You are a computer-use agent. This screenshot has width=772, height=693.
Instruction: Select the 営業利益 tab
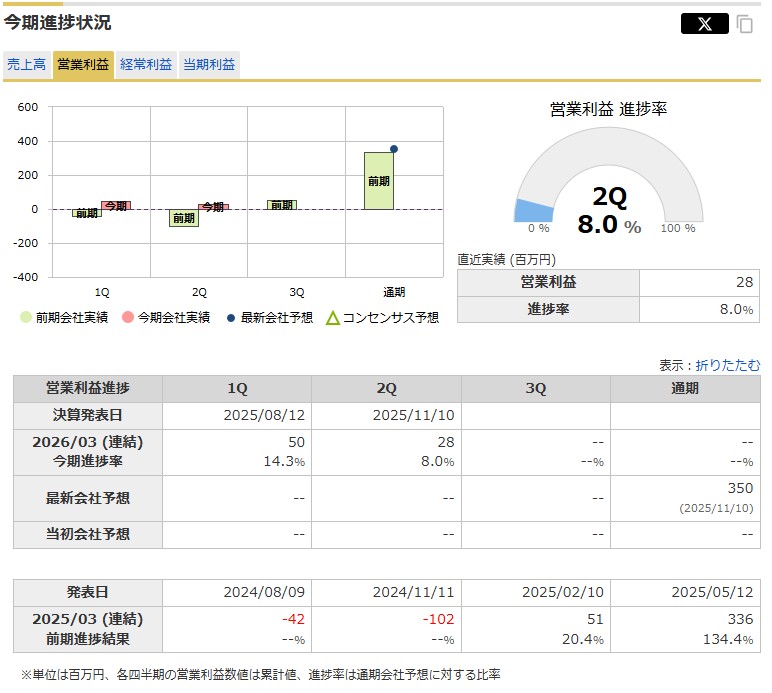coord(84,64)
